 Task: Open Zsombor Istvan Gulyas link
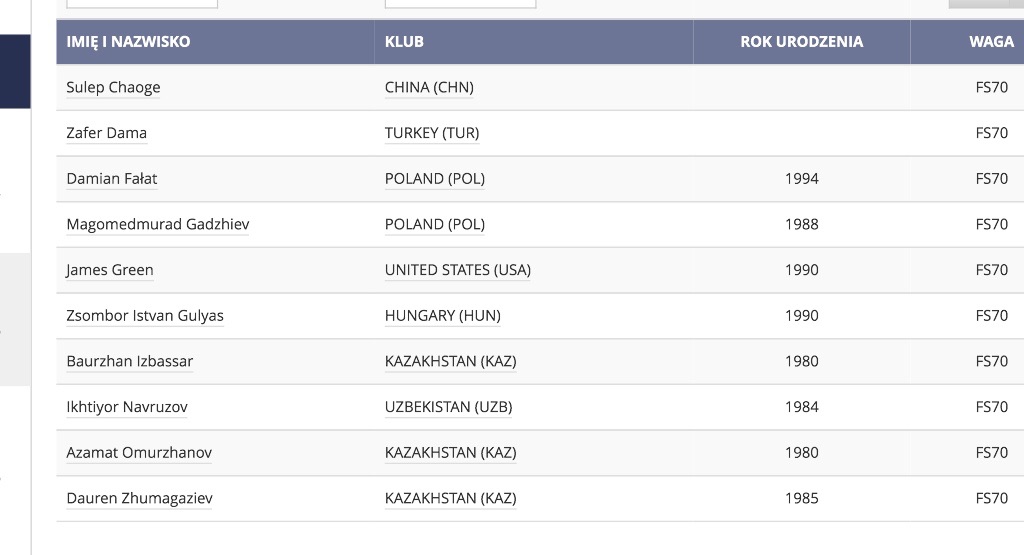(x=145, y=316)
